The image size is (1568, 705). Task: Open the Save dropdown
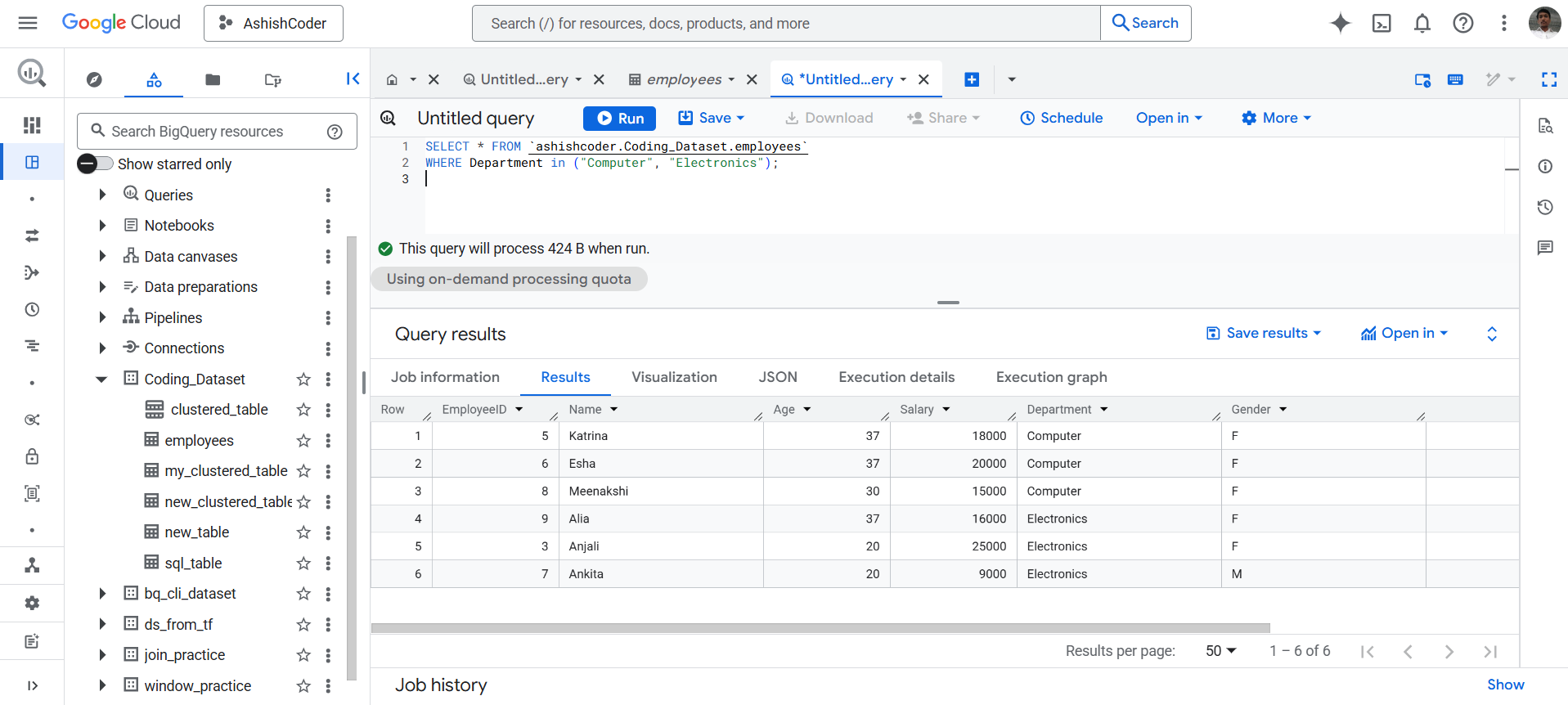tap(712, 118)
